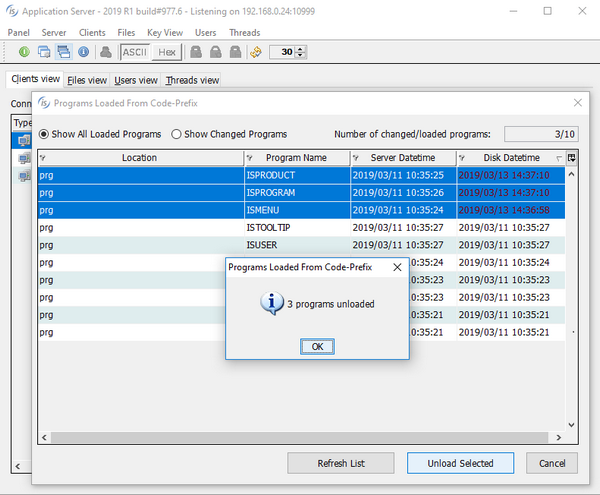
Task: Click the filter icon in Program Name header
Action: [250, 158]
